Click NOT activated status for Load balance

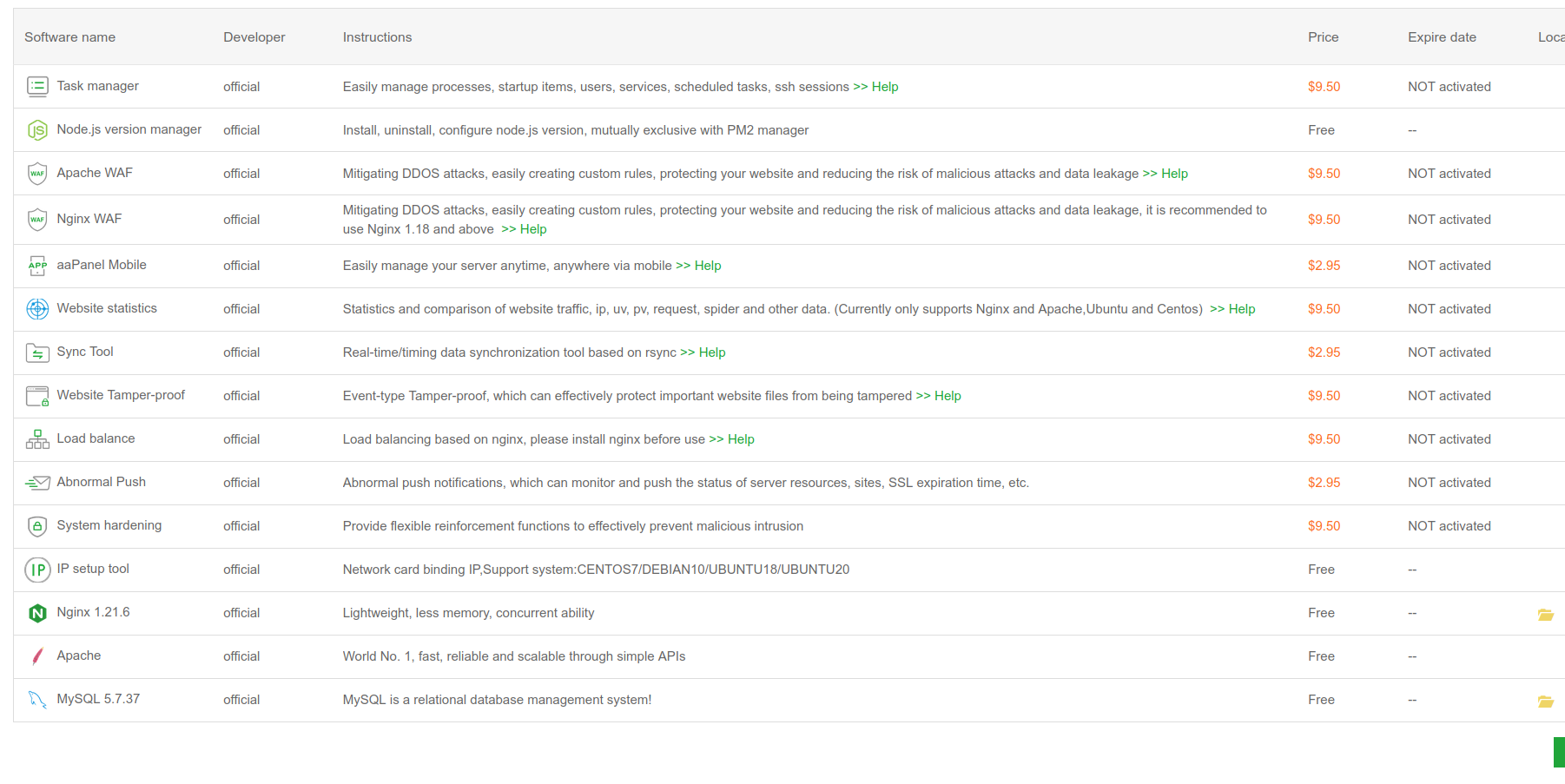[x=1449, y=439]
